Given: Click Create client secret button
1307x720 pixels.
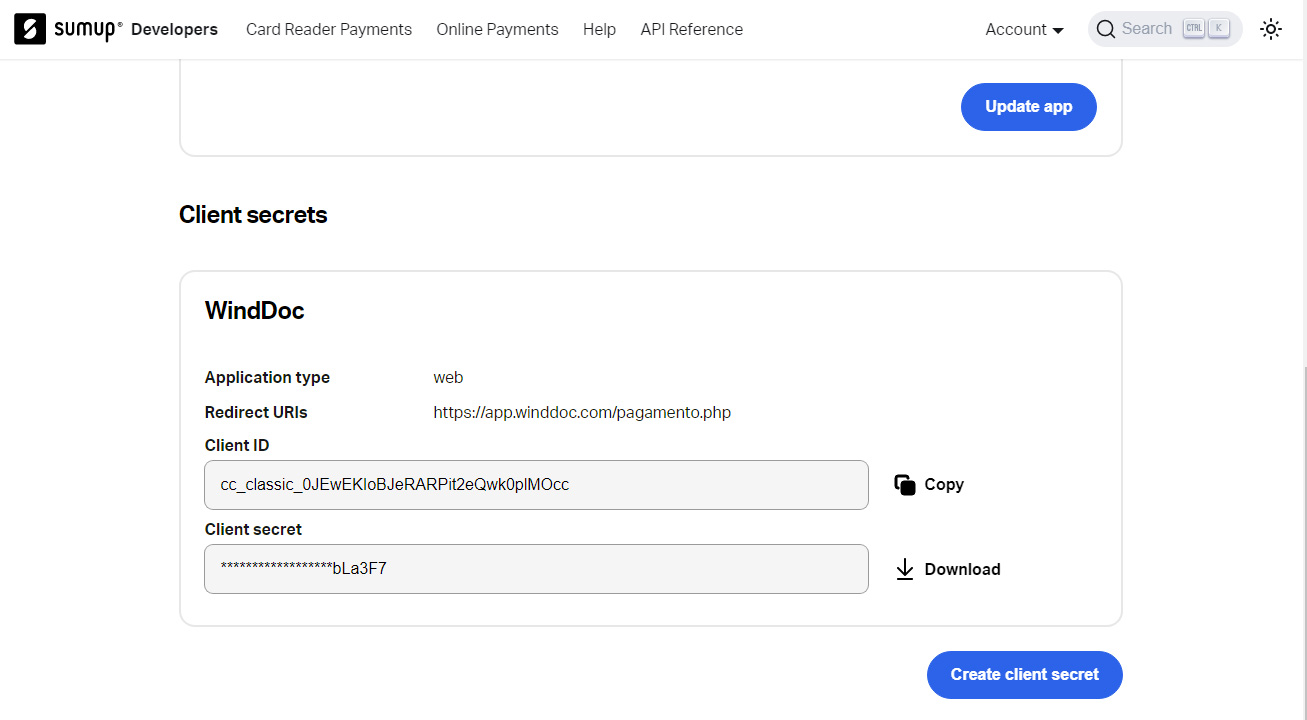Looking at the screenshot, I should point(1024,674).
